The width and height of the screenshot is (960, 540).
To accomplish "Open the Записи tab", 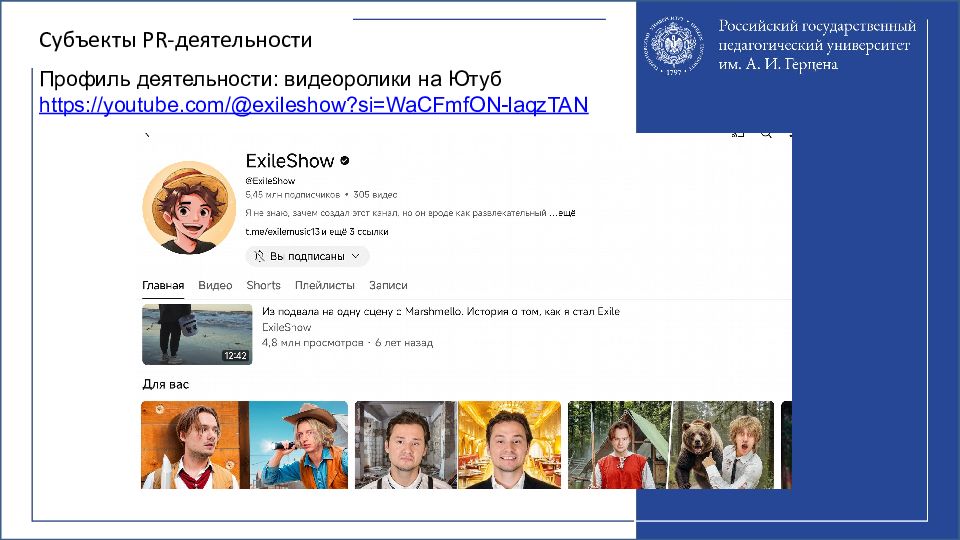I will click(x=388, y=285).
